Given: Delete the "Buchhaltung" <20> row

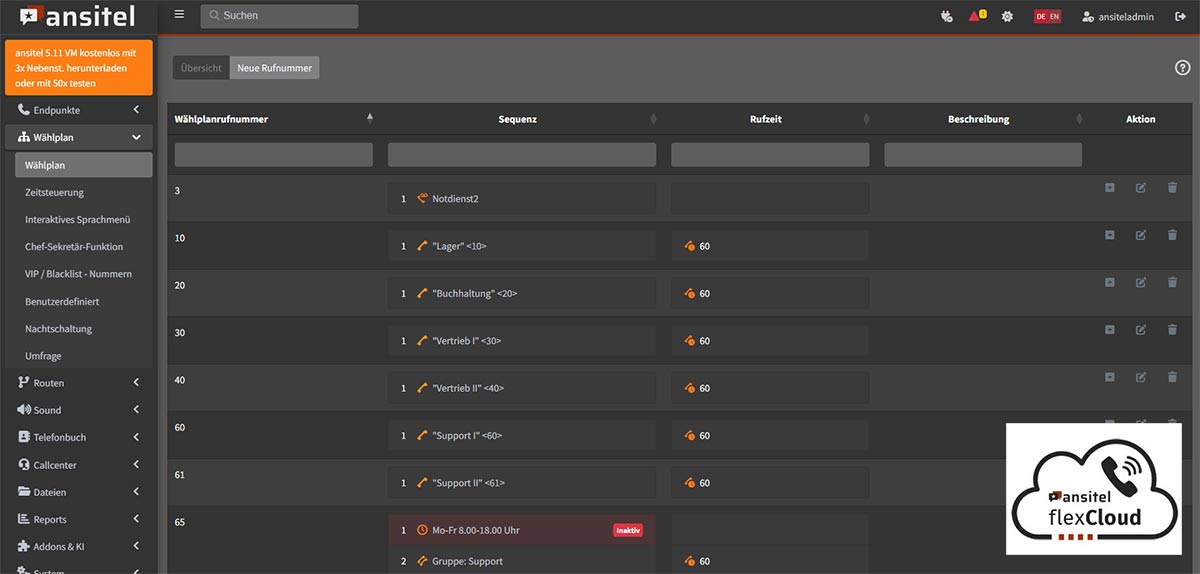Looking at the screenshot, I should click(1172, 283).
